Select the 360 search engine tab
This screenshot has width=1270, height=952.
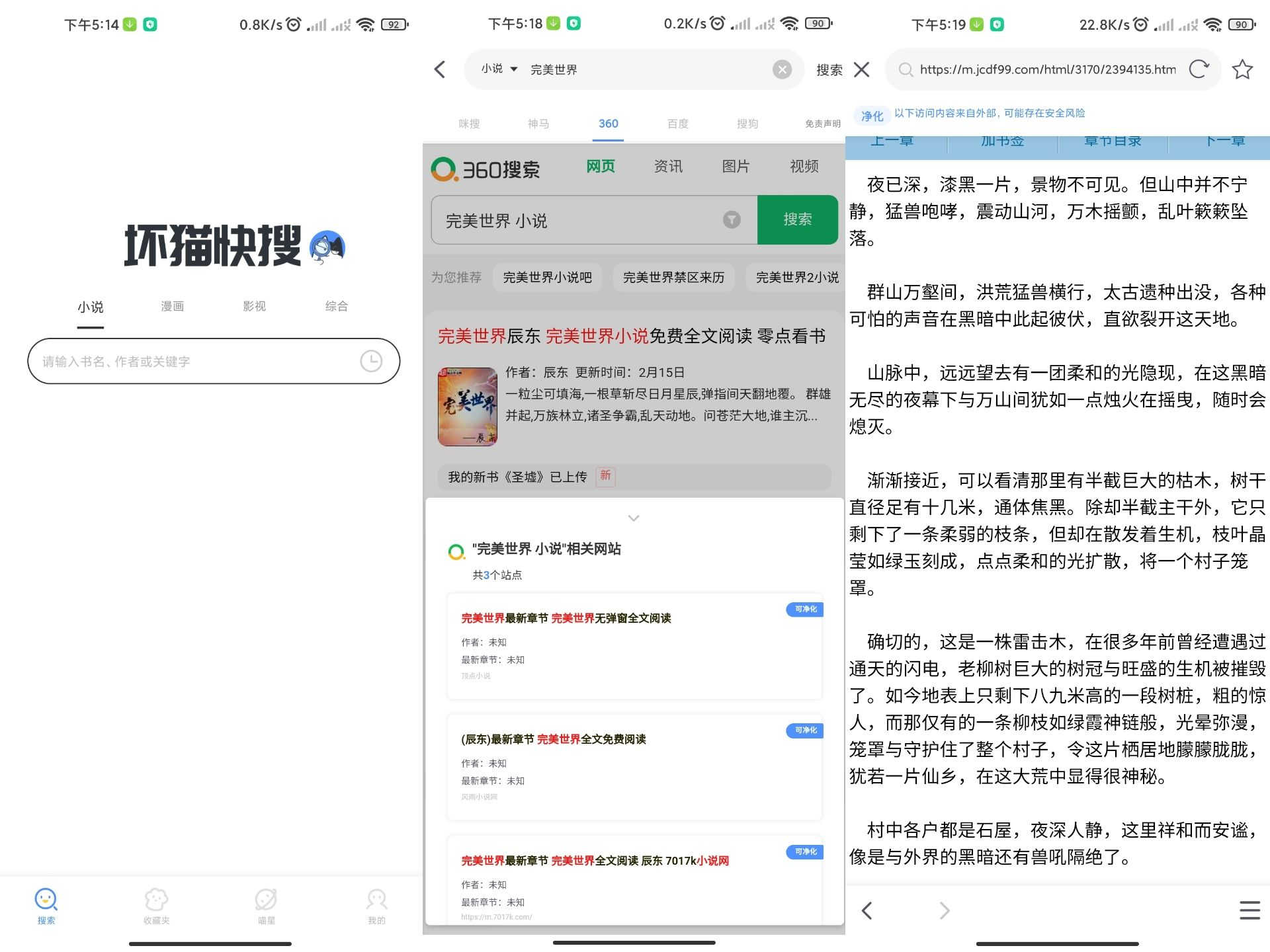coord(608,124)
